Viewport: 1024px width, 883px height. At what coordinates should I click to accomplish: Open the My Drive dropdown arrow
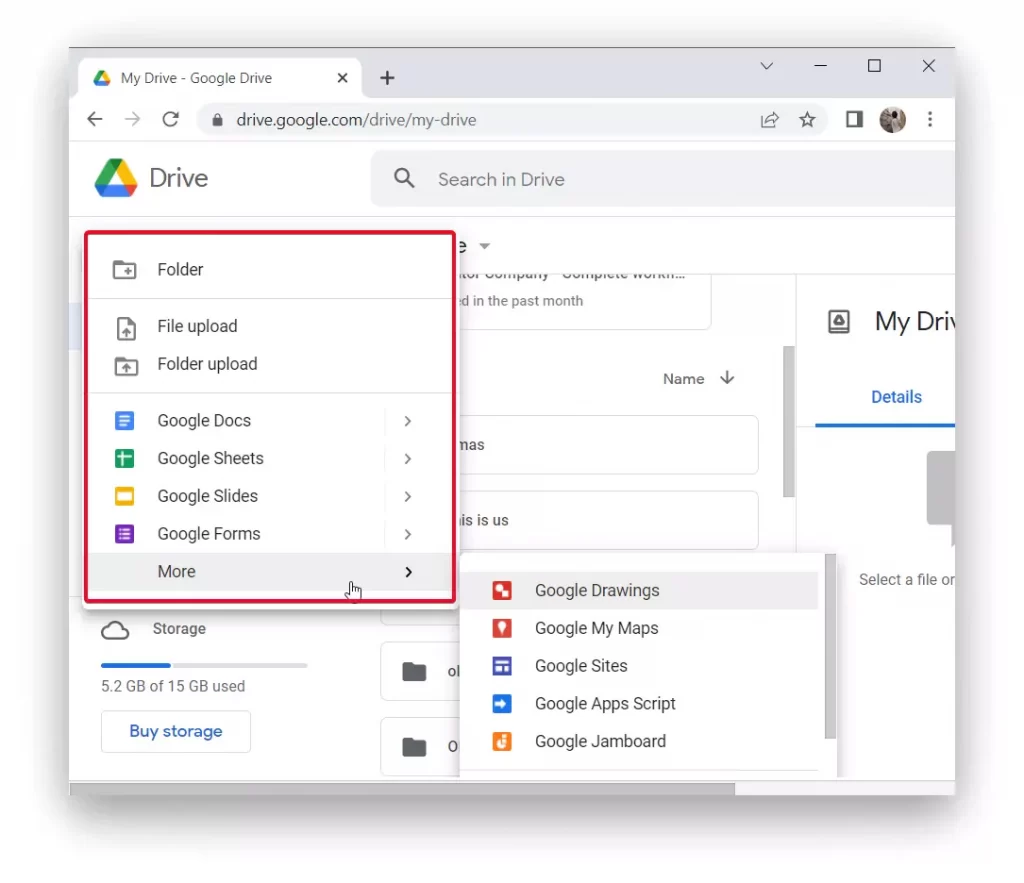click(485, 246)
